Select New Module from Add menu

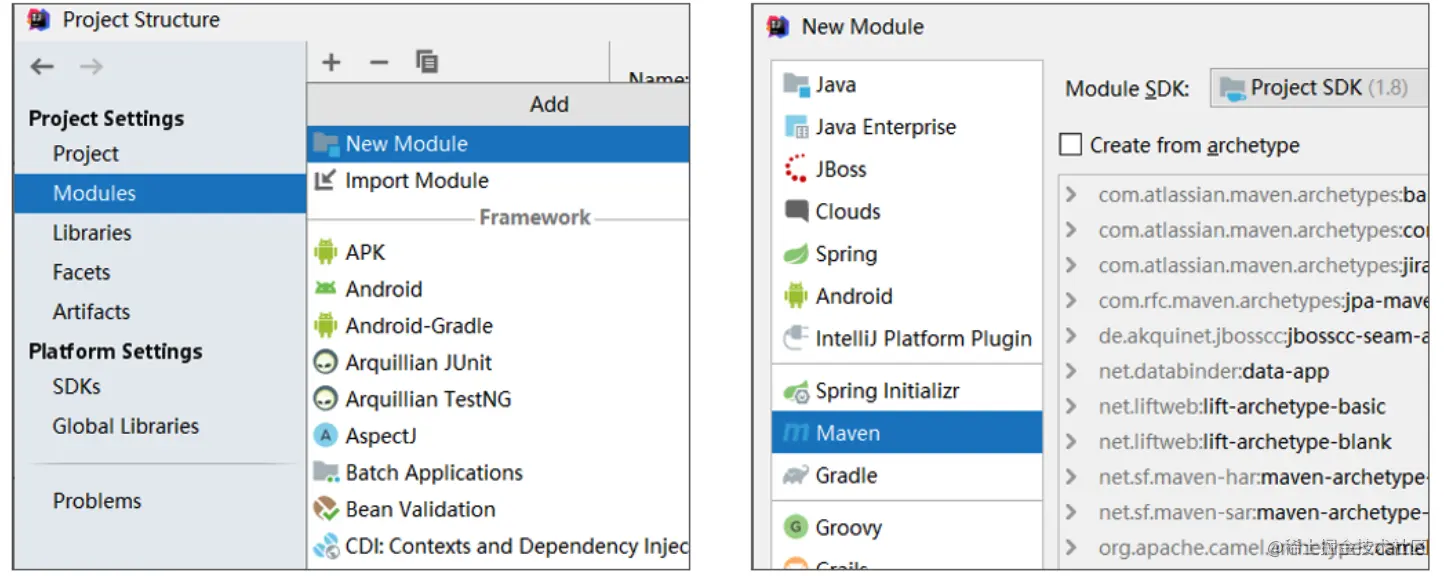point(406,144)
